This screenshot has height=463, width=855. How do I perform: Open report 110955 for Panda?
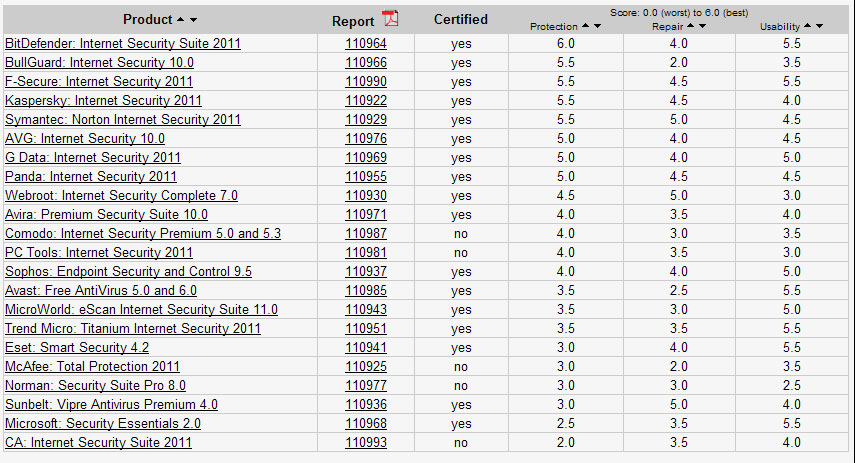366,177
